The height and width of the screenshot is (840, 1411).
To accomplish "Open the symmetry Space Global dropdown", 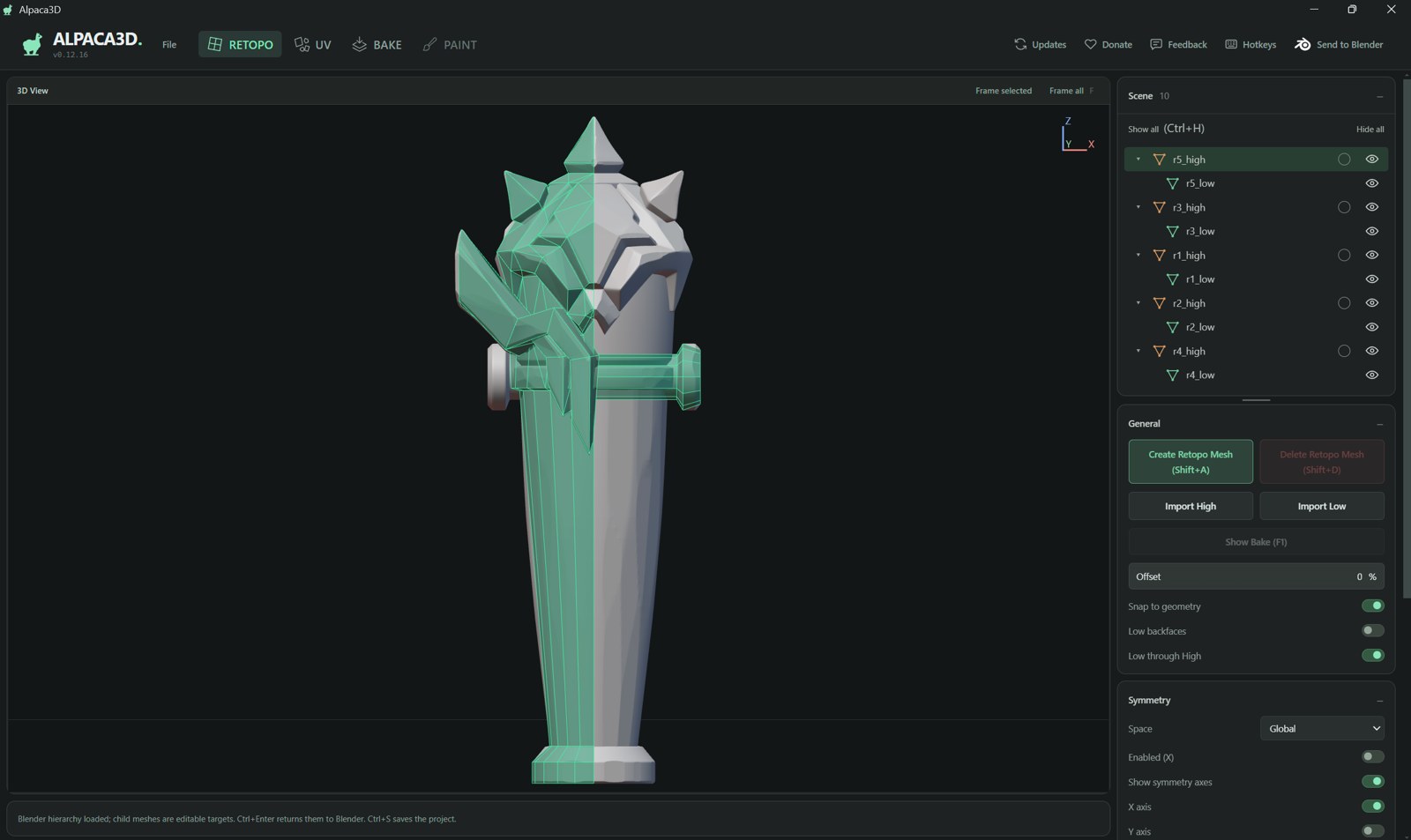I will click(x=1322, y=728).
